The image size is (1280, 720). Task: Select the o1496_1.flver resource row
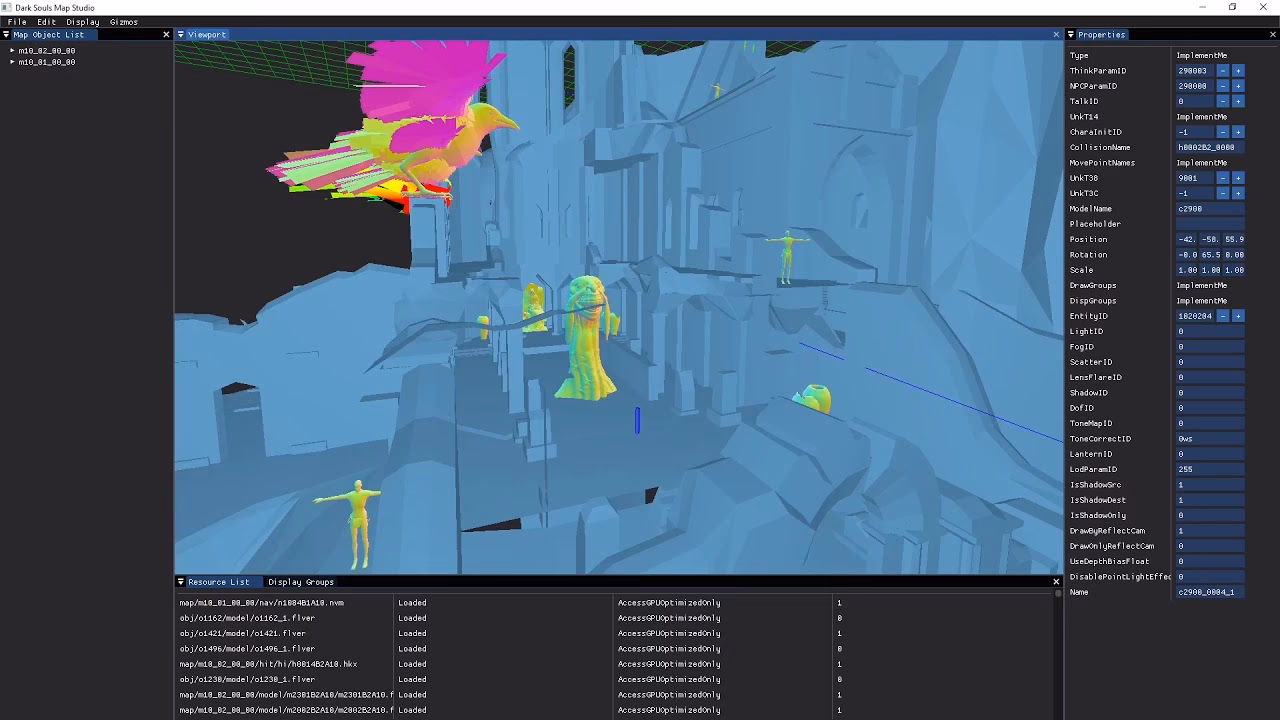614,649
